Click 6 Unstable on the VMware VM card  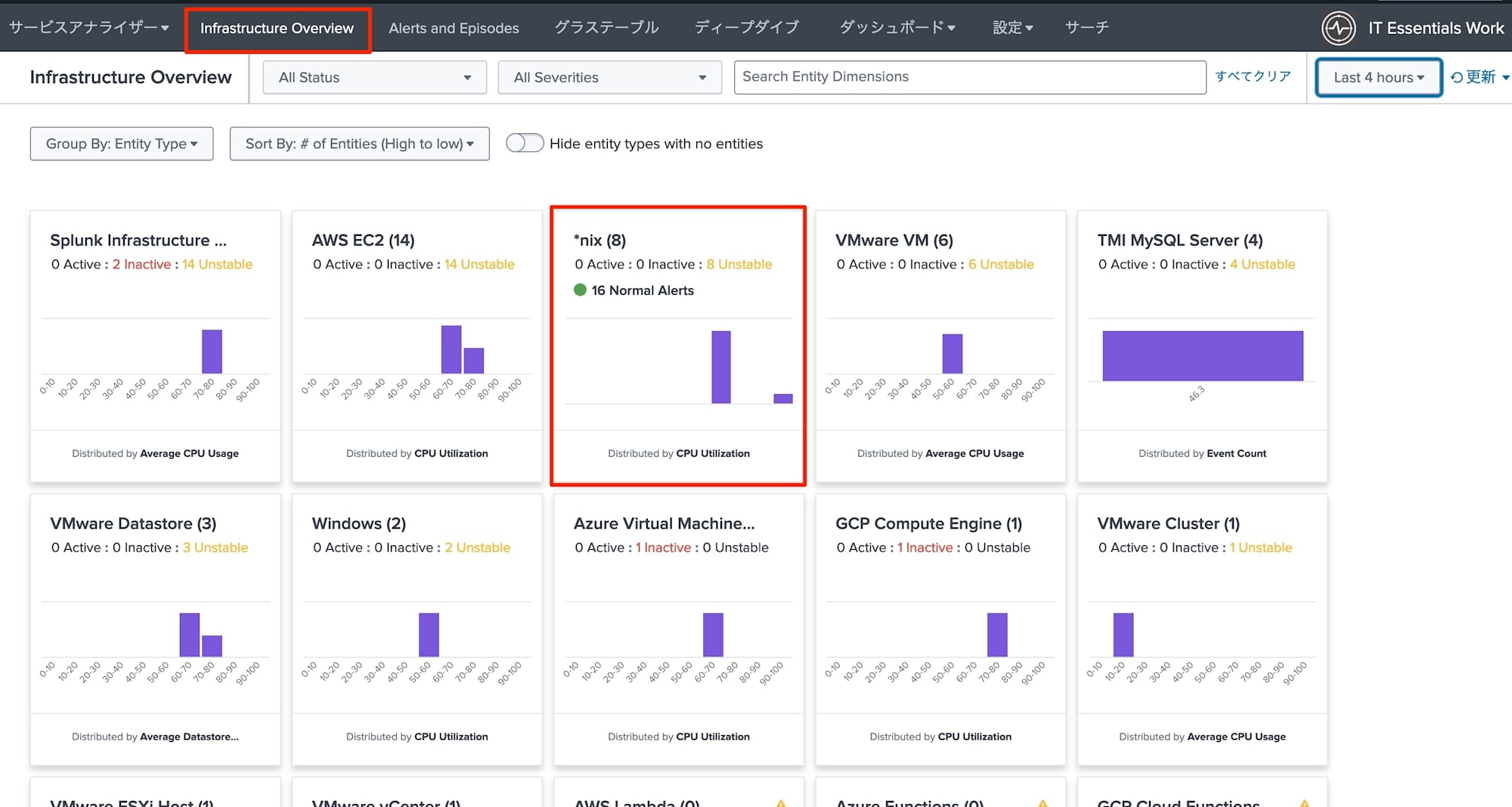(x=1001, y=264)
